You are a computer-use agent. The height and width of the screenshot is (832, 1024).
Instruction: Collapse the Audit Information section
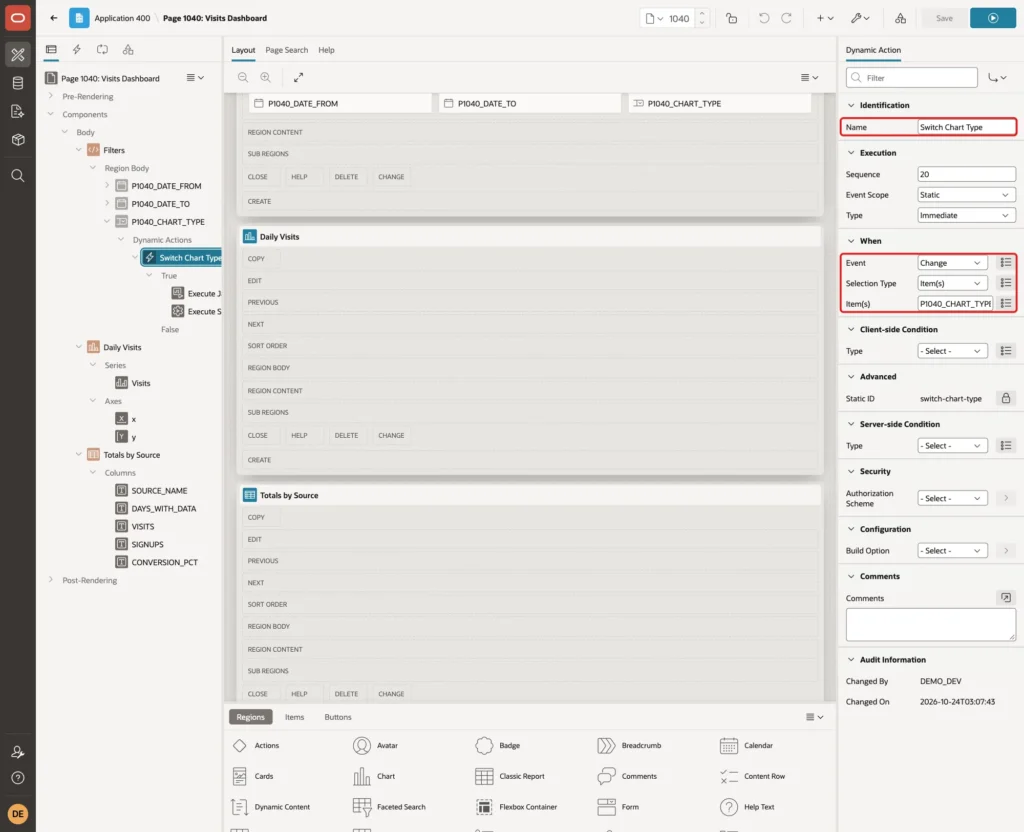tap(851, 660)
